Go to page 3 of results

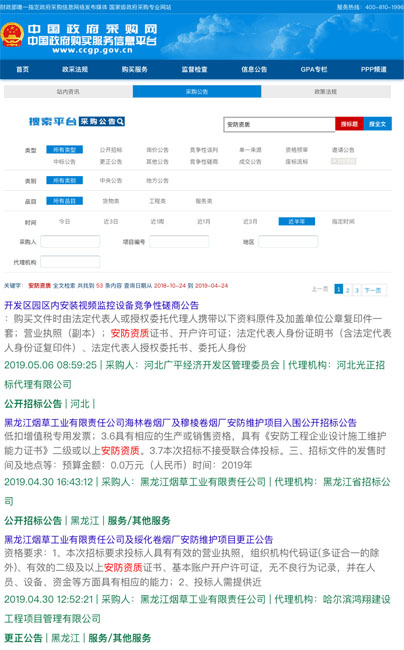click(357, 290)
